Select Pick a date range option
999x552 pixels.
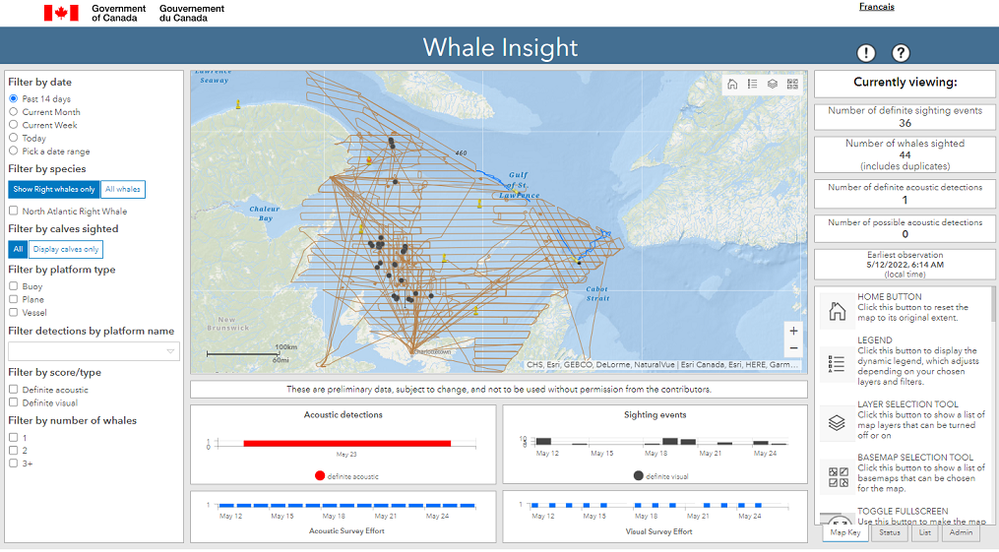tap(13, 151)
